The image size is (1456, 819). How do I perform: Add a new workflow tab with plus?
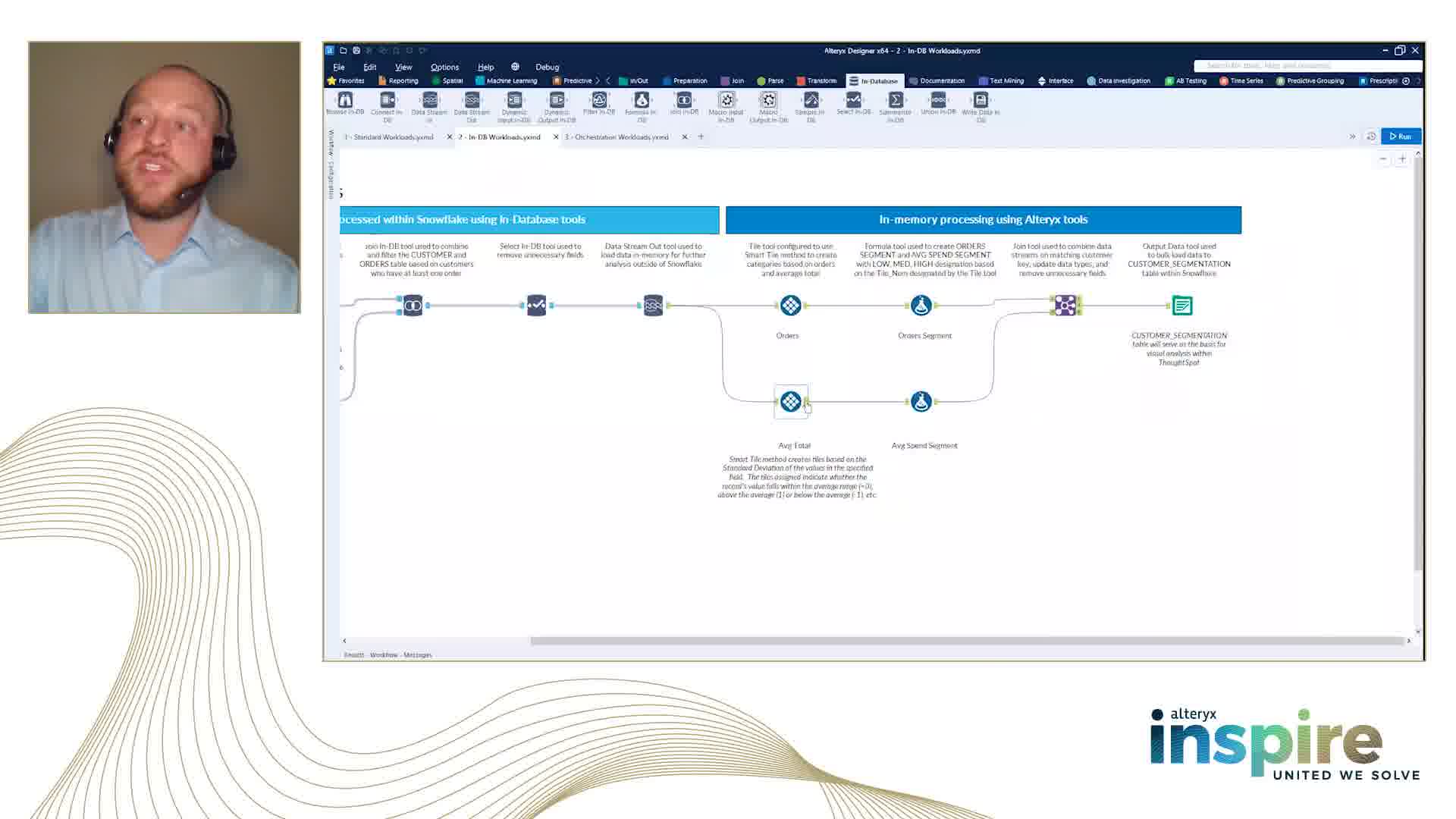point(701,137)
